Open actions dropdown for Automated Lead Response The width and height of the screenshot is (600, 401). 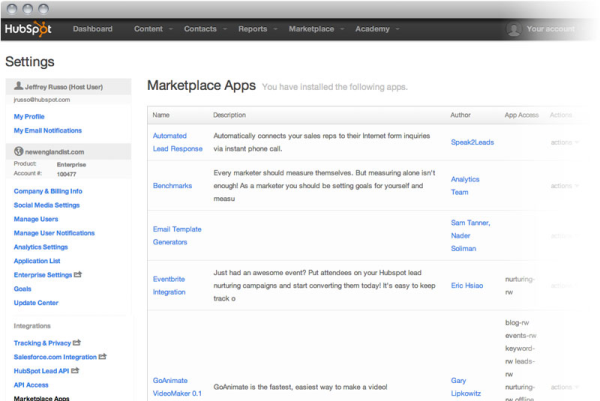tap(565, 142)
